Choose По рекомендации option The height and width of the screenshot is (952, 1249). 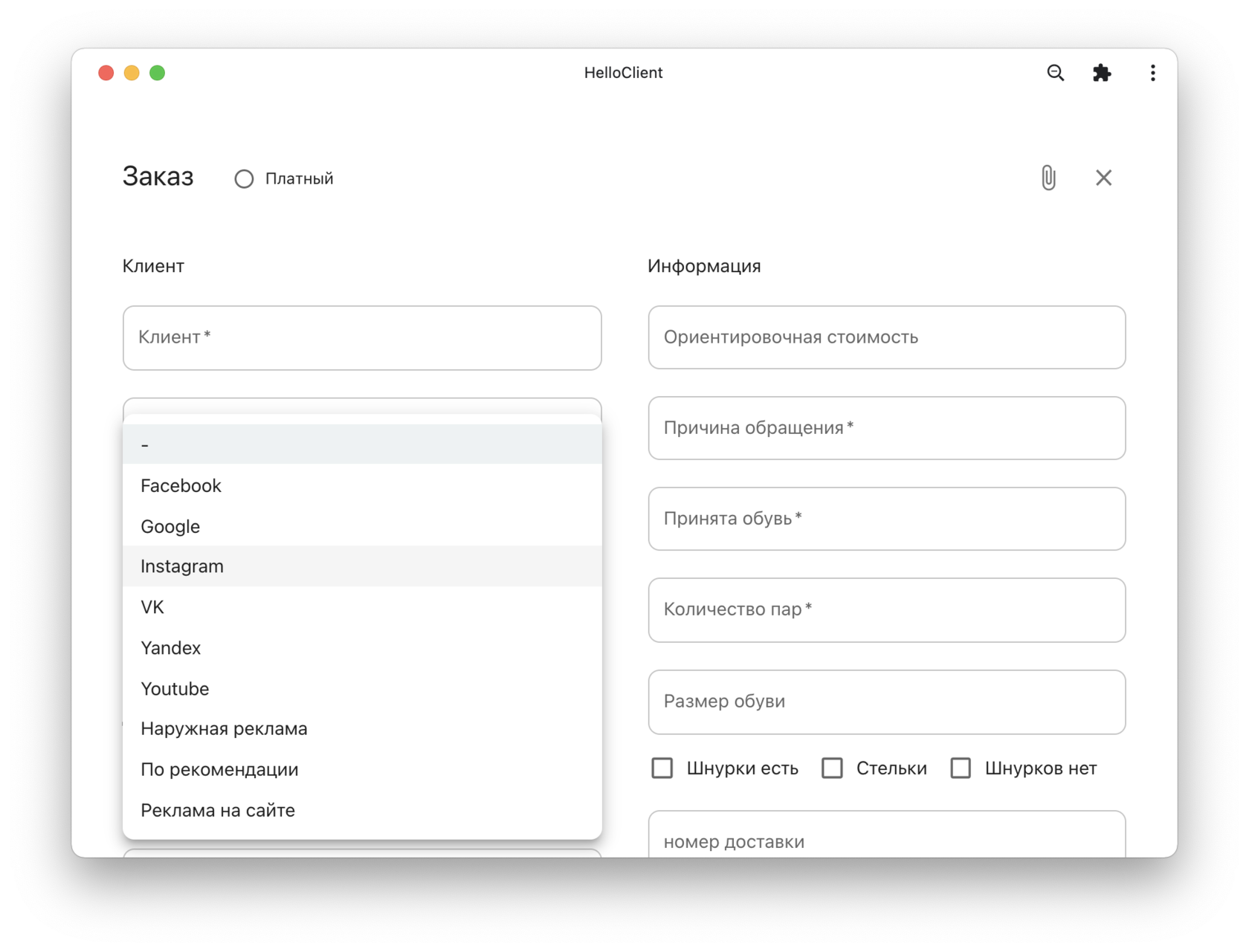coord(362,769)
